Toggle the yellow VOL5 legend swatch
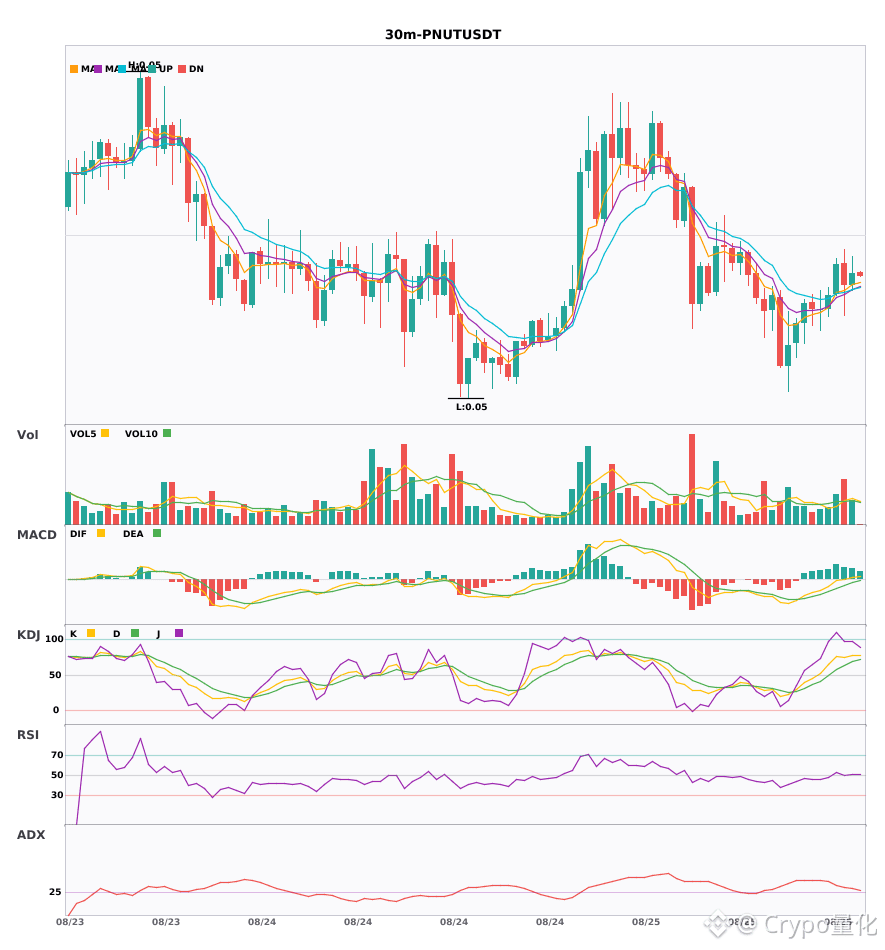The width and height of the screenshot is (885, 950). tap(105, 433)
